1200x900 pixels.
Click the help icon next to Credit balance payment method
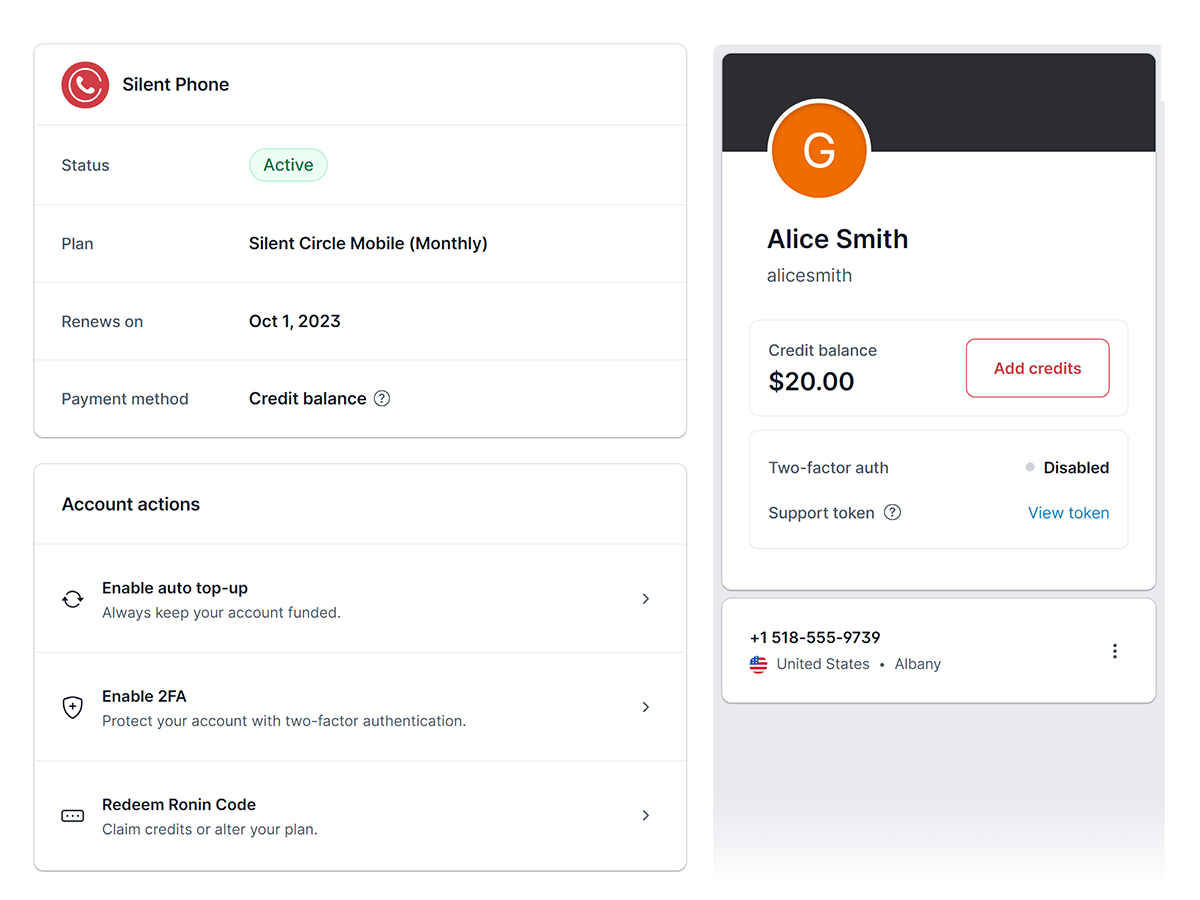[x=382, y=398]
